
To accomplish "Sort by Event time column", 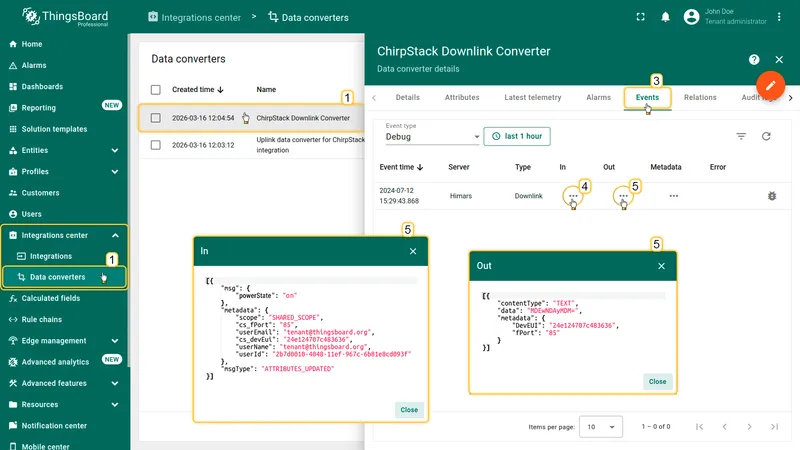I will point(402,167).
